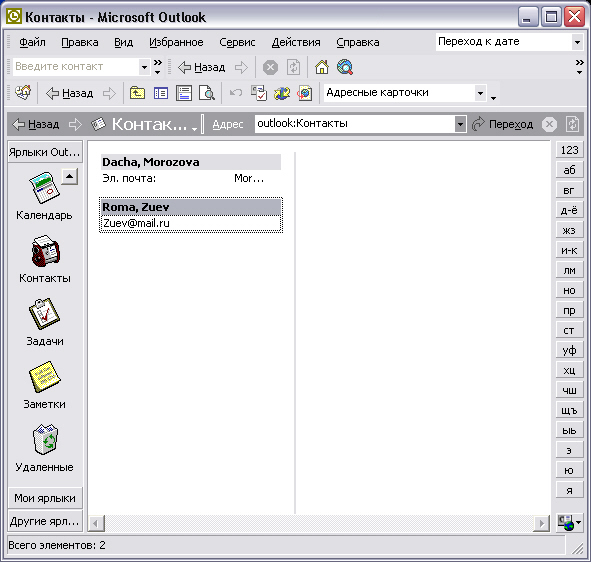591x562 pixels.
Task: Open the Действия menu
Action: (x=296, y=42)
